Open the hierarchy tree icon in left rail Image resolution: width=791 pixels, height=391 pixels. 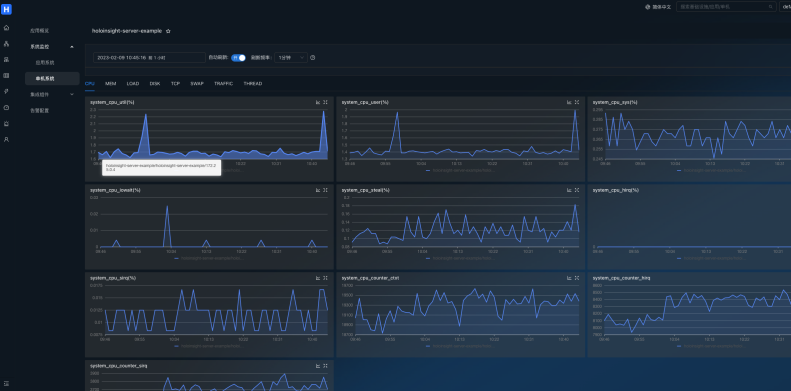tap(6, 44)
